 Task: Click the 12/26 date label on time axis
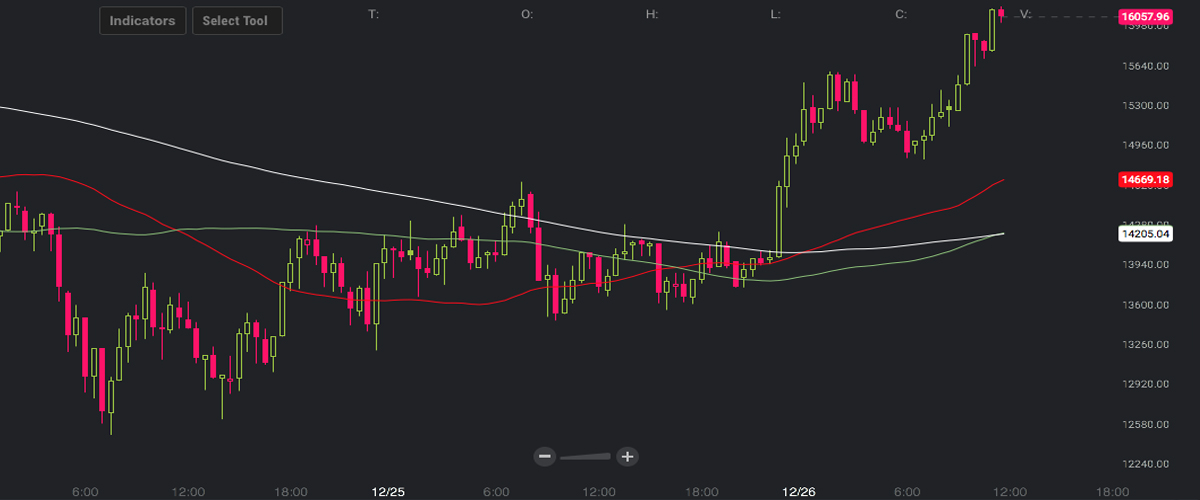799,492
